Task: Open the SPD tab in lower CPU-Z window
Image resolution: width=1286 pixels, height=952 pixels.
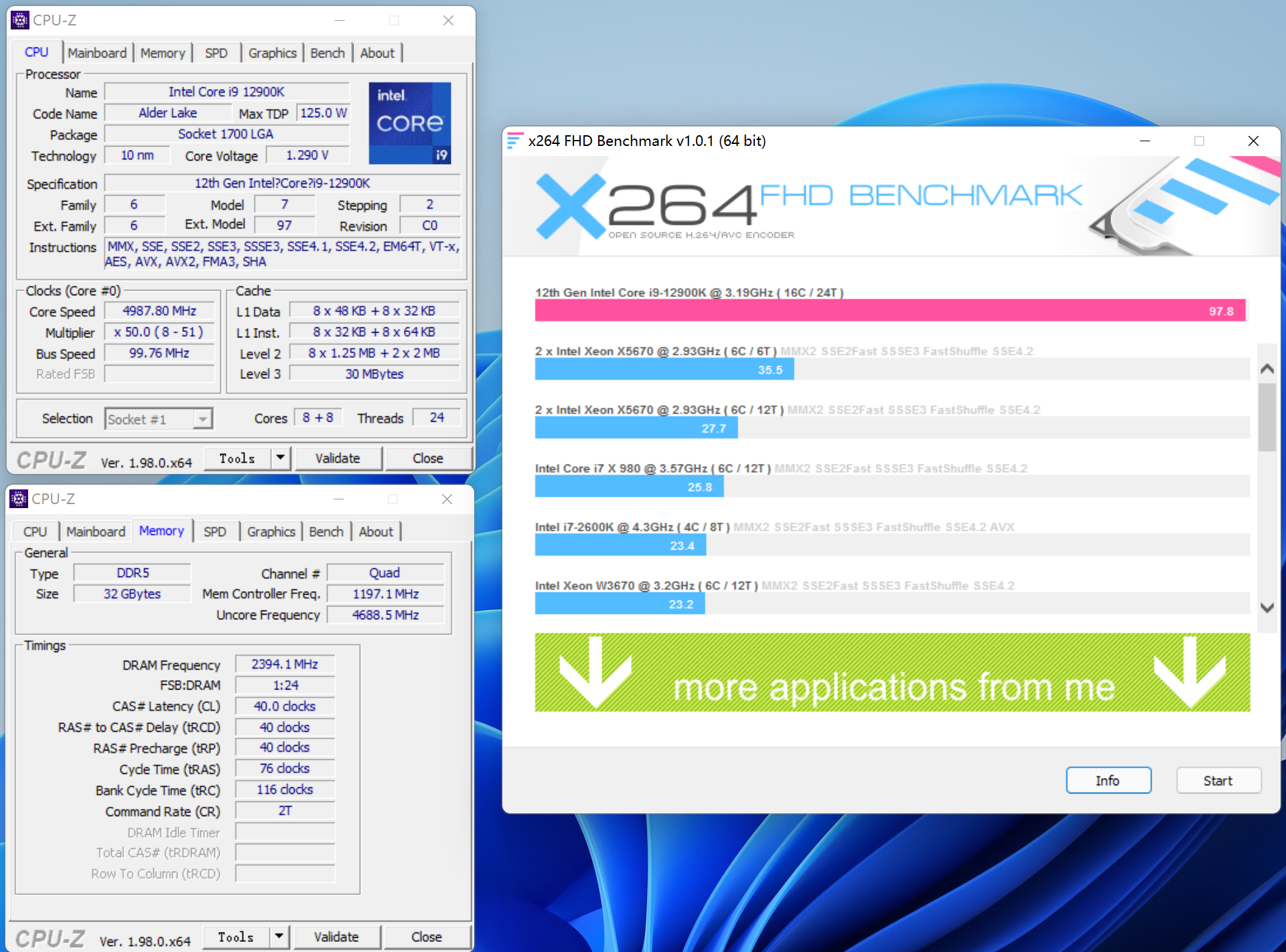Action: (215, 532)
